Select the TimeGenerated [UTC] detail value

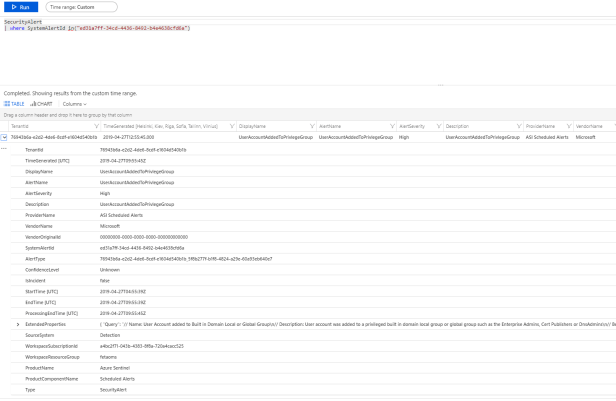tap(123, 161)
